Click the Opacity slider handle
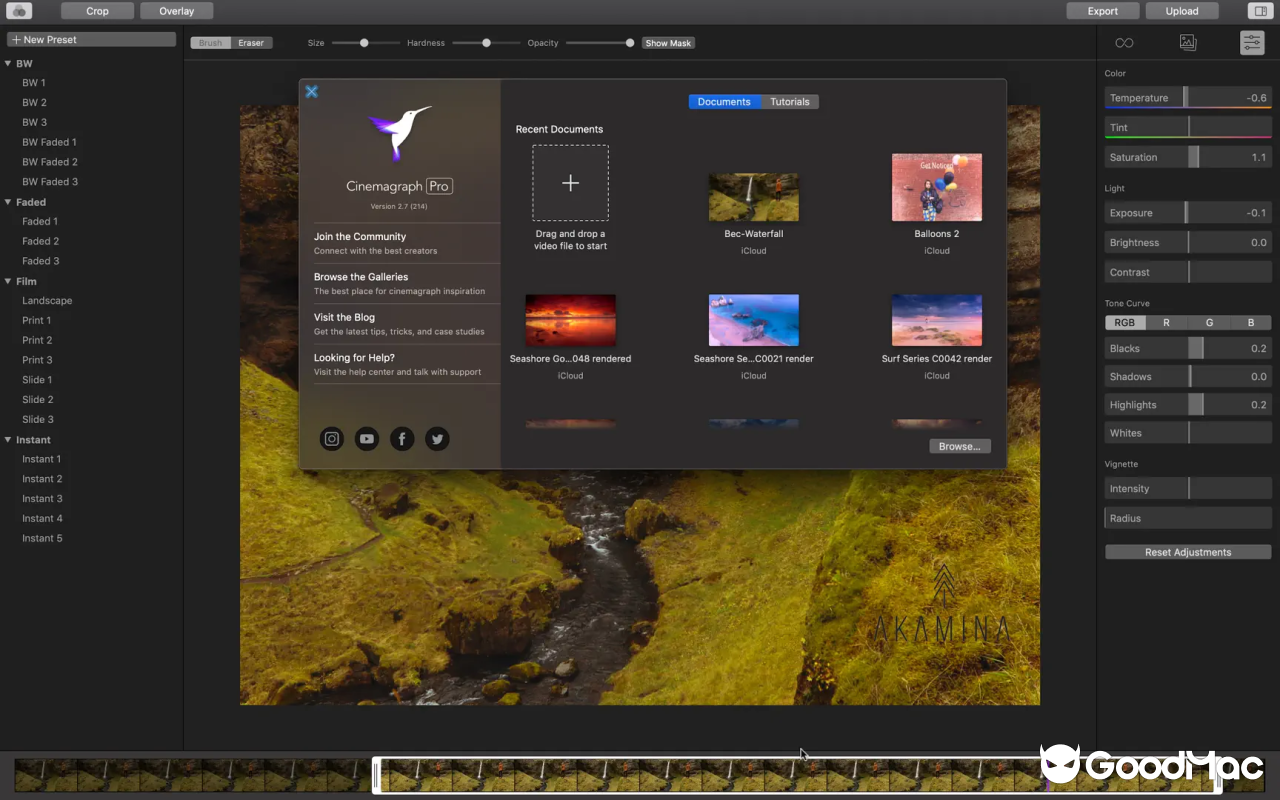 click(x=630, y=43)
